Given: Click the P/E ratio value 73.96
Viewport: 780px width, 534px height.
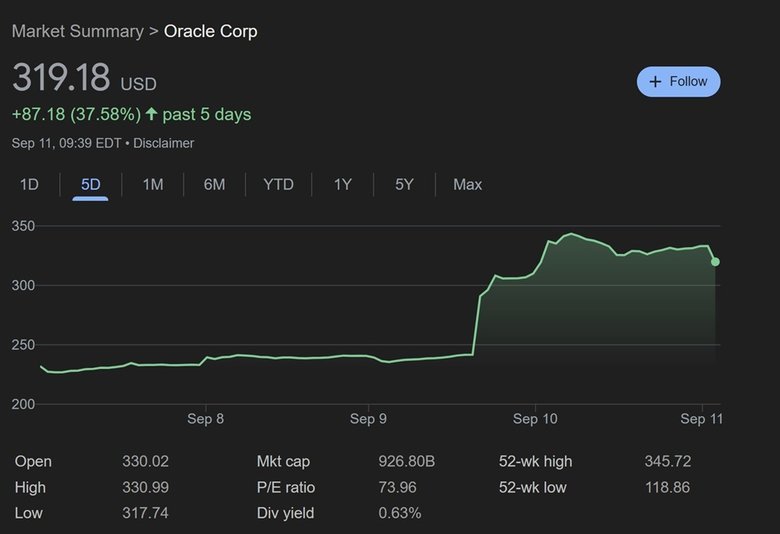Looking at the screenshot, I should click(397, 487).
